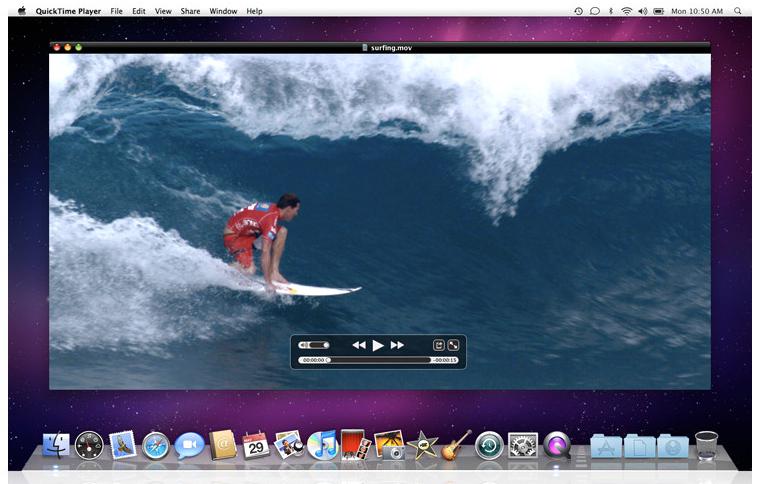Image resolution: width=761 pixels, height=484 pixels.
Task: Click the remaining time -00:00:15 label
Action: click(x=445, y=360)
